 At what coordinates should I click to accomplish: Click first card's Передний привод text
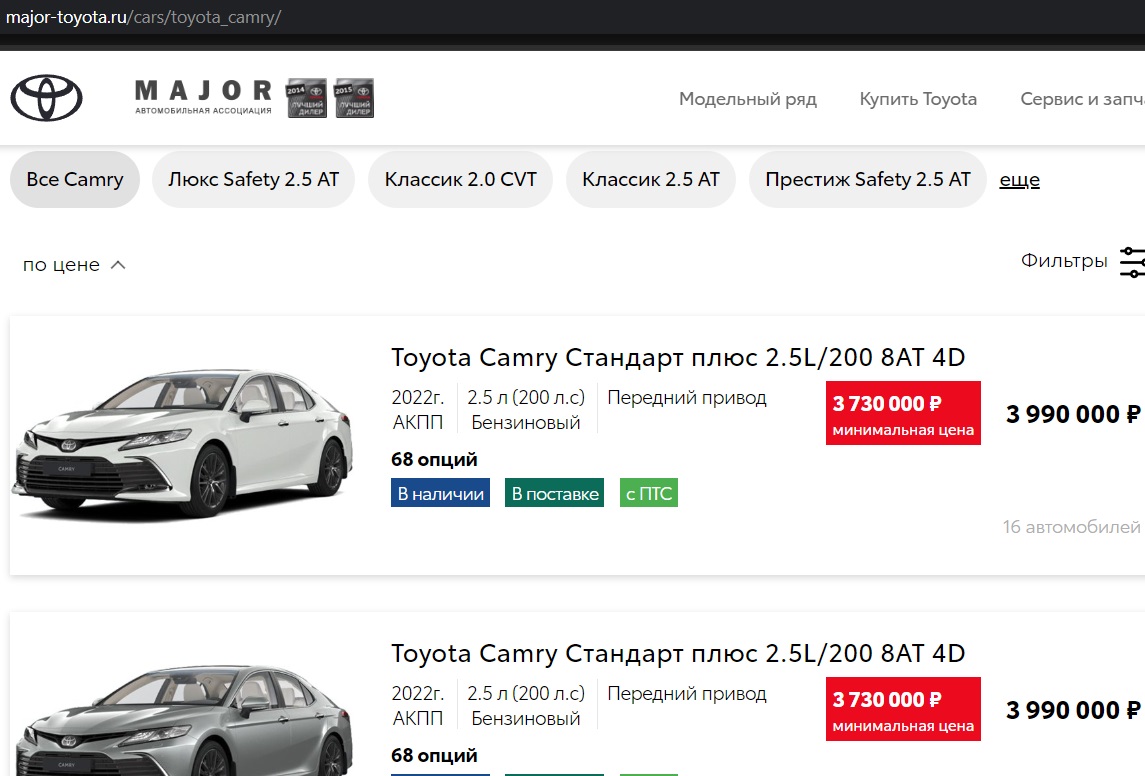pos(686,398)
